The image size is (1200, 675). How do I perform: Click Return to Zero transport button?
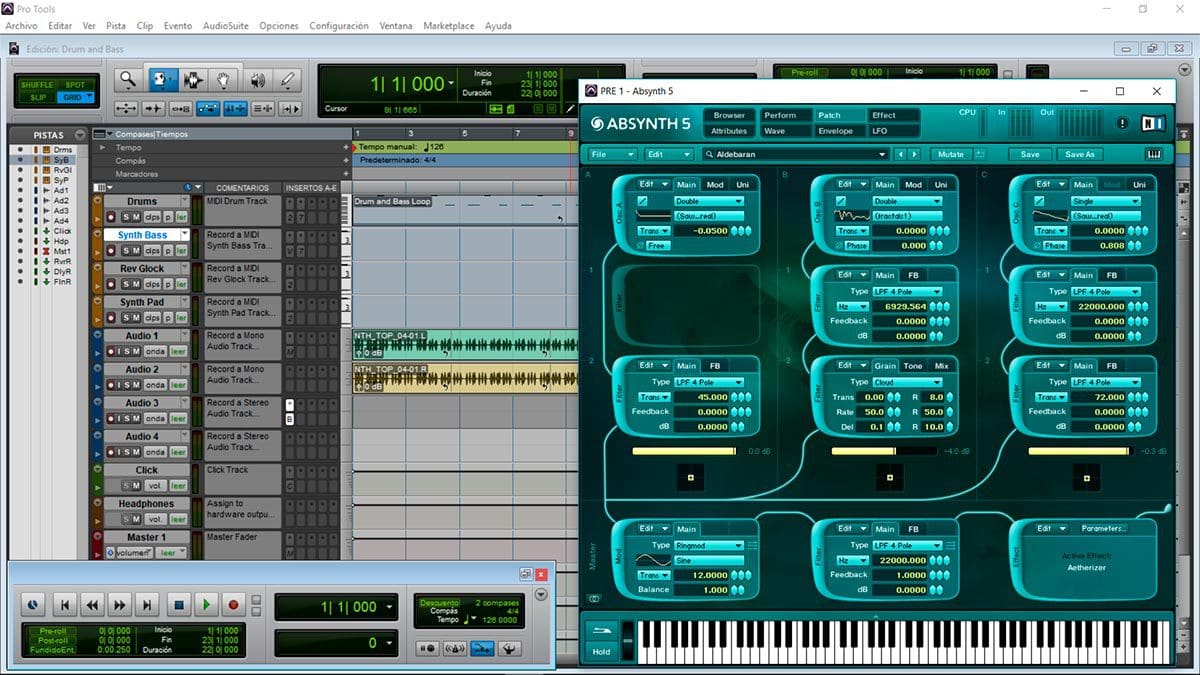click(x=64, y=604)
